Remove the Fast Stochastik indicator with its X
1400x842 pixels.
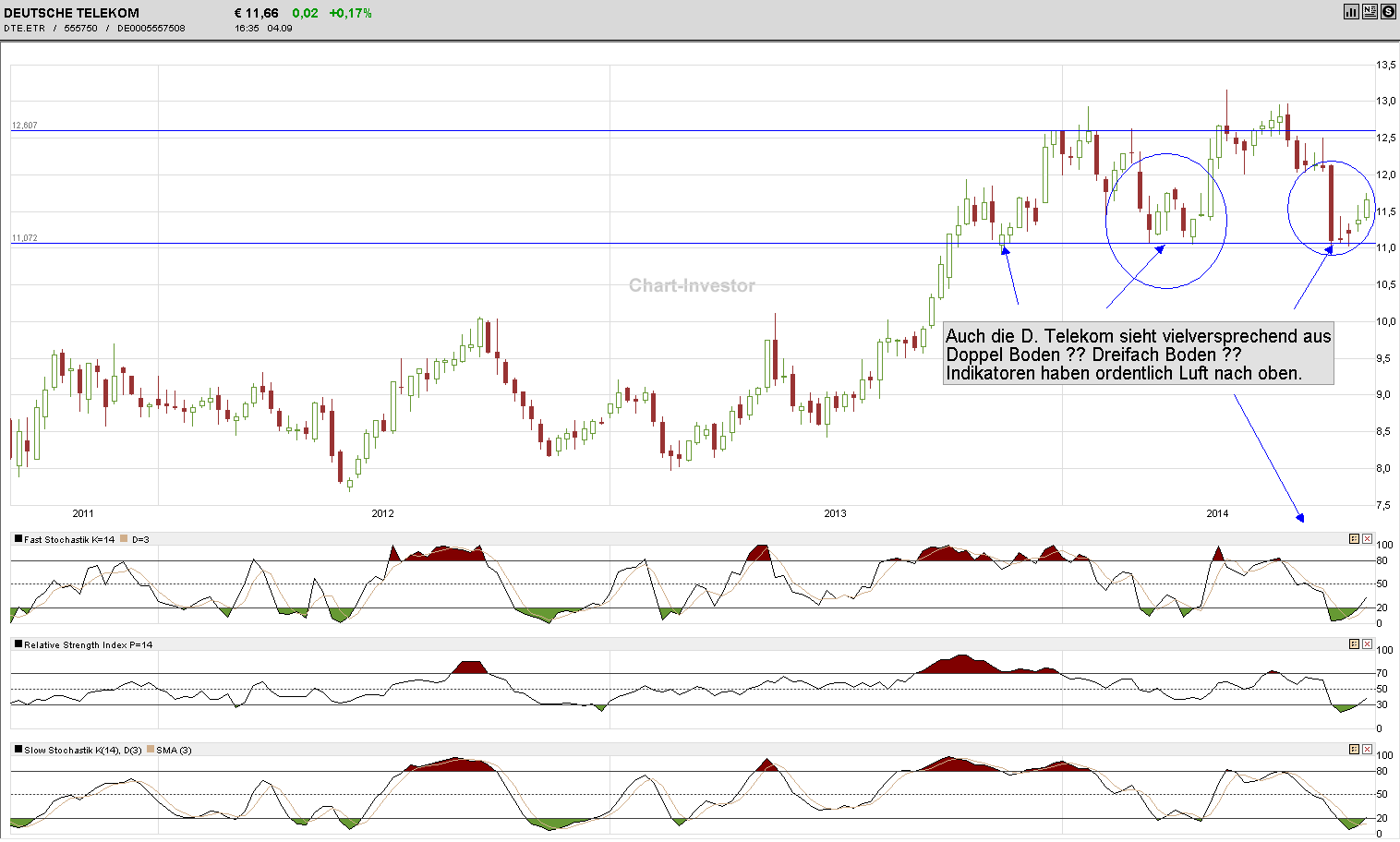(1368, 538)
